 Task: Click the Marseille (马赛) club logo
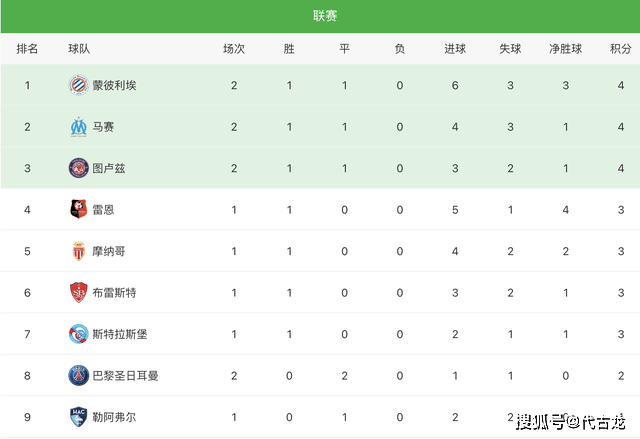pos(78,127)
